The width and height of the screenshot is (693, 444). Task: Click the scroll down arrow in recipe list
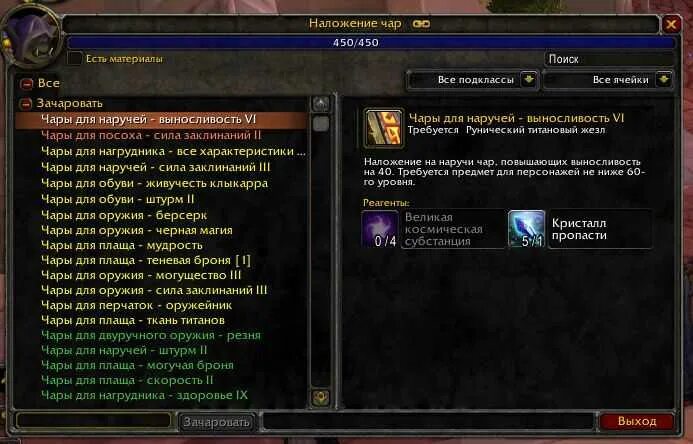[321, 398]
